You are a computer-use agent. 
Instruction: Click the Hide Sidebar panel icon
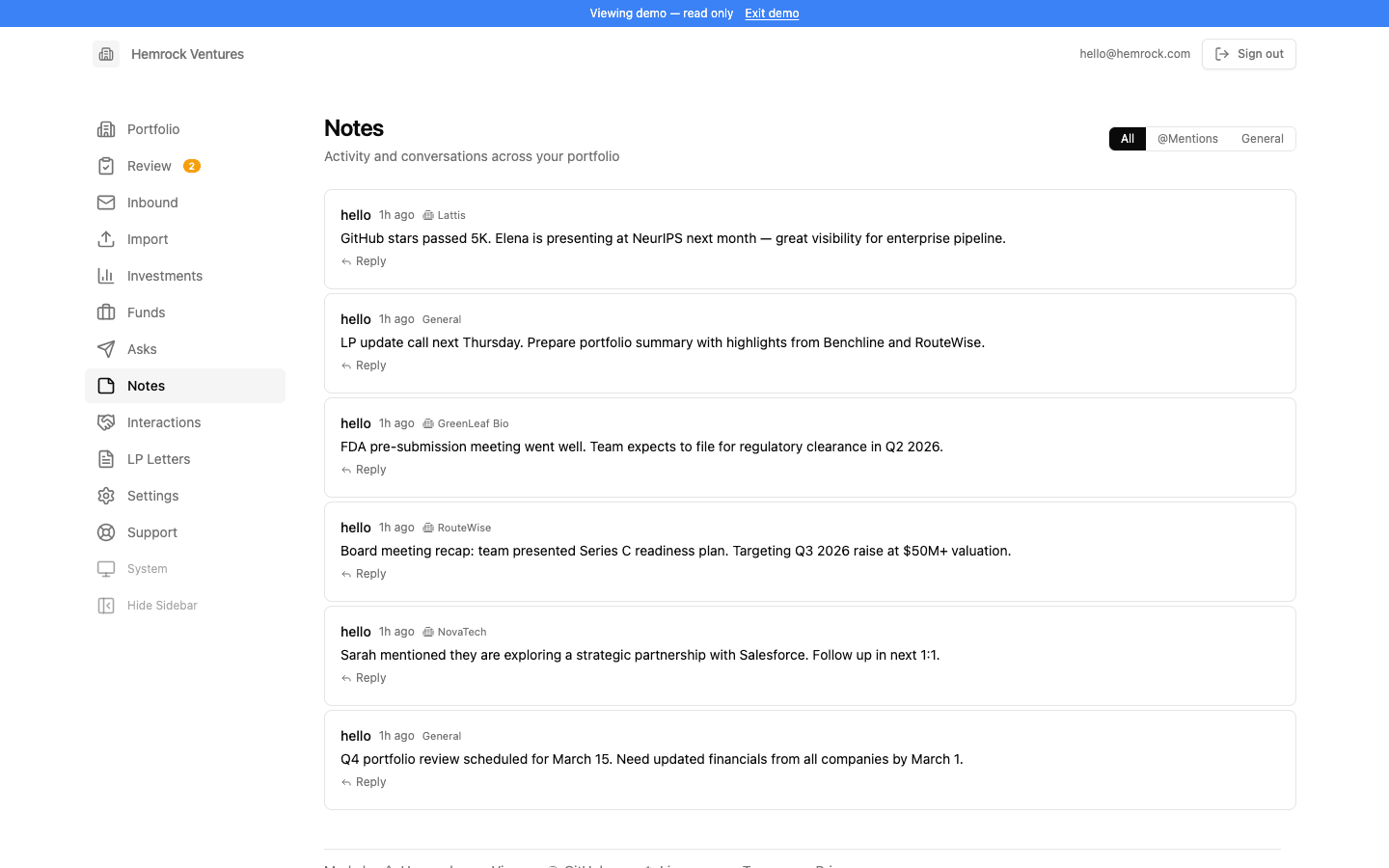click(x=106, y=606)
